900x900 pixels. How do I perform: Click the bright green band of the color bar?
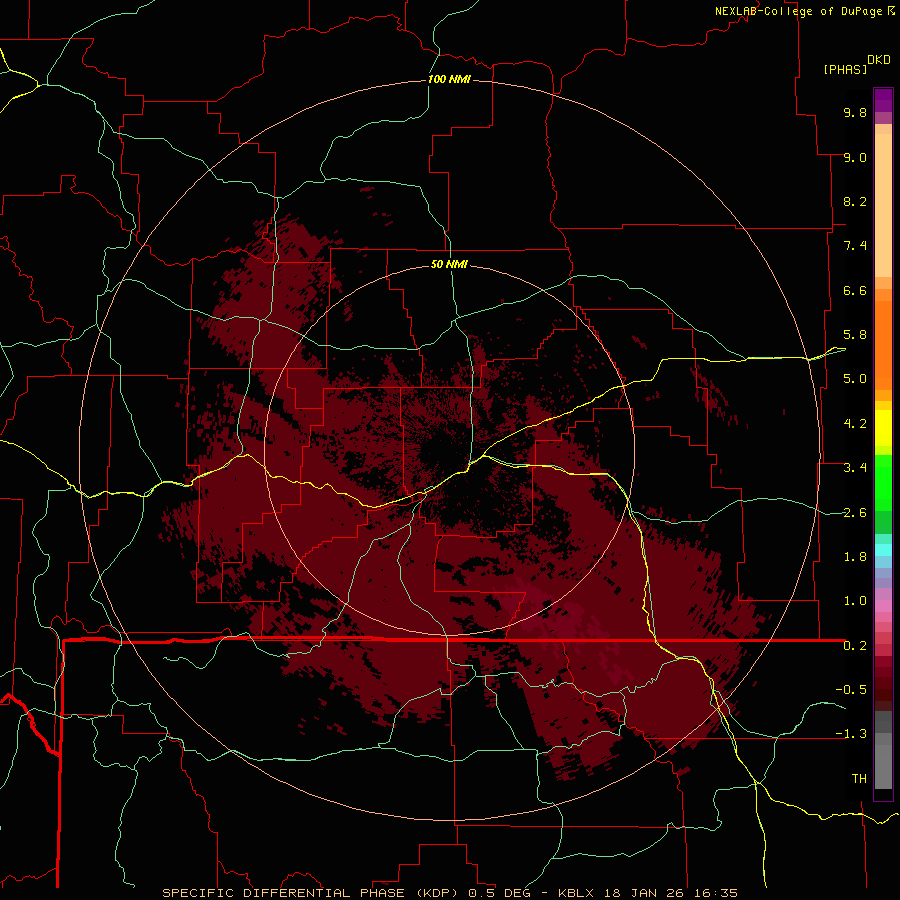coord(883,482)
